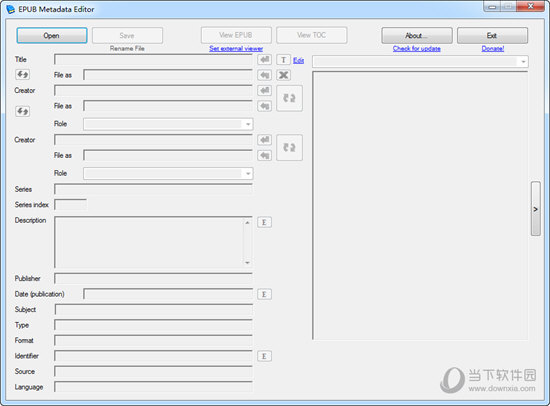This screenshot has height=406, width=550.
Task: Click the second Creator File as field
Action: tap(168, 155)
